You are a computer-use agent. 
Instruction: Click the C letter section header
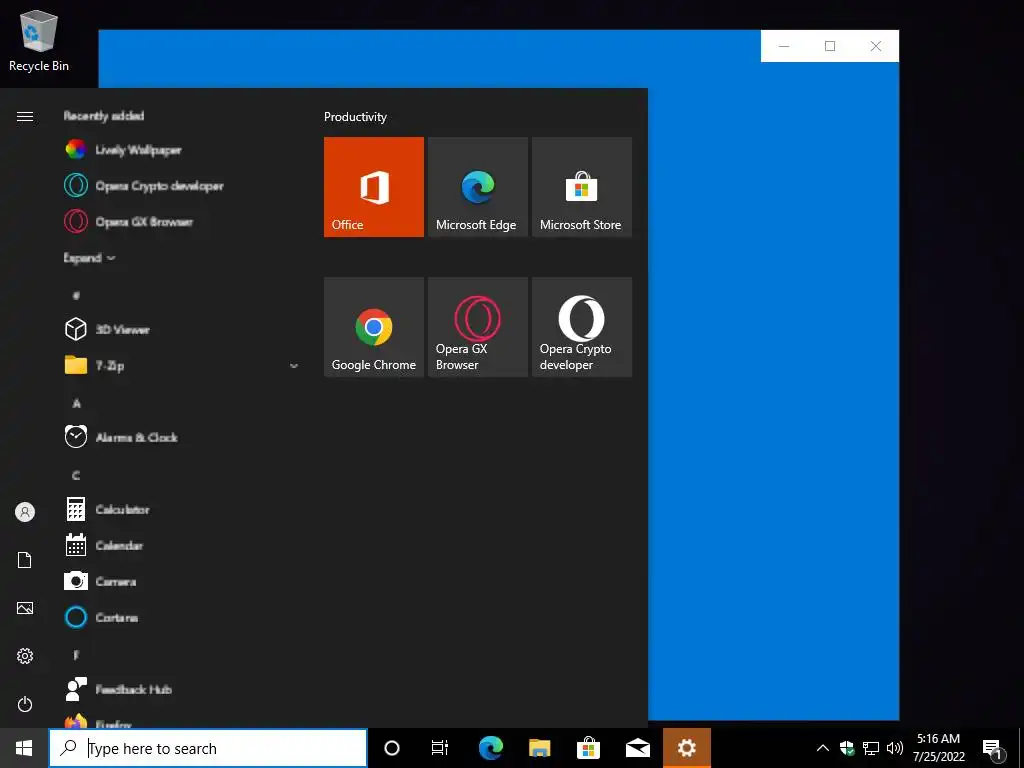pyautogui.click(x=76, y=475)
